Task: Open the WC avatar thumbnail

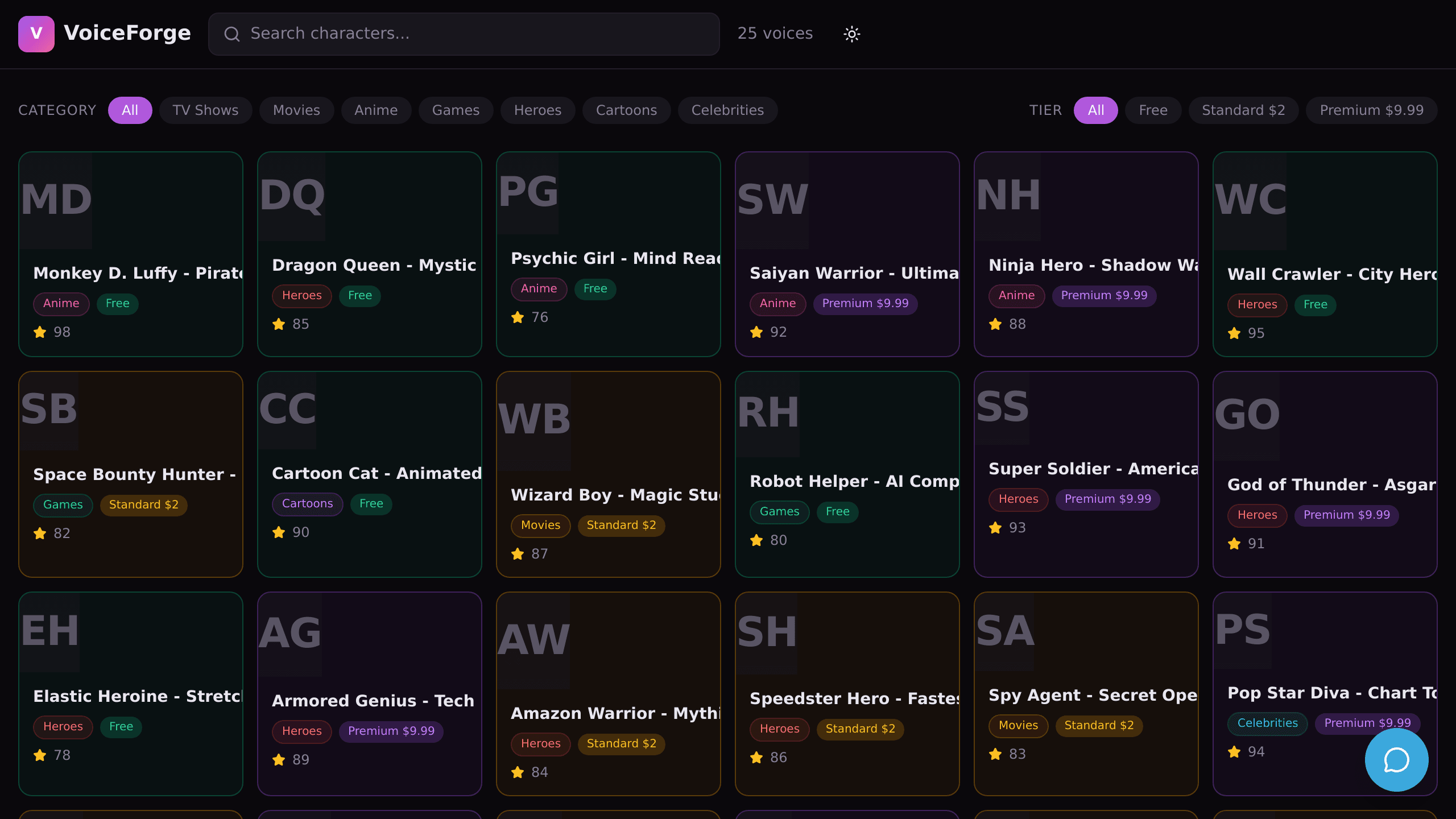Action: click(1250, 201)
